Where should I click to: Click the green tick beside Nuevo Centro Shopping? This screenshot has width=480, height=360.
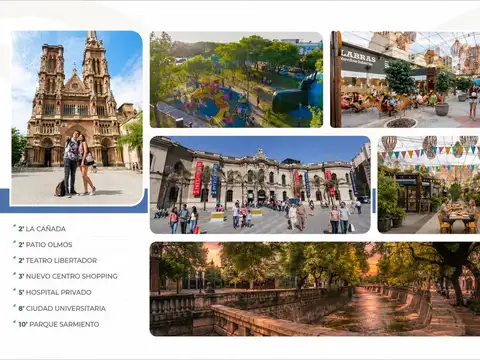point(14,274)
